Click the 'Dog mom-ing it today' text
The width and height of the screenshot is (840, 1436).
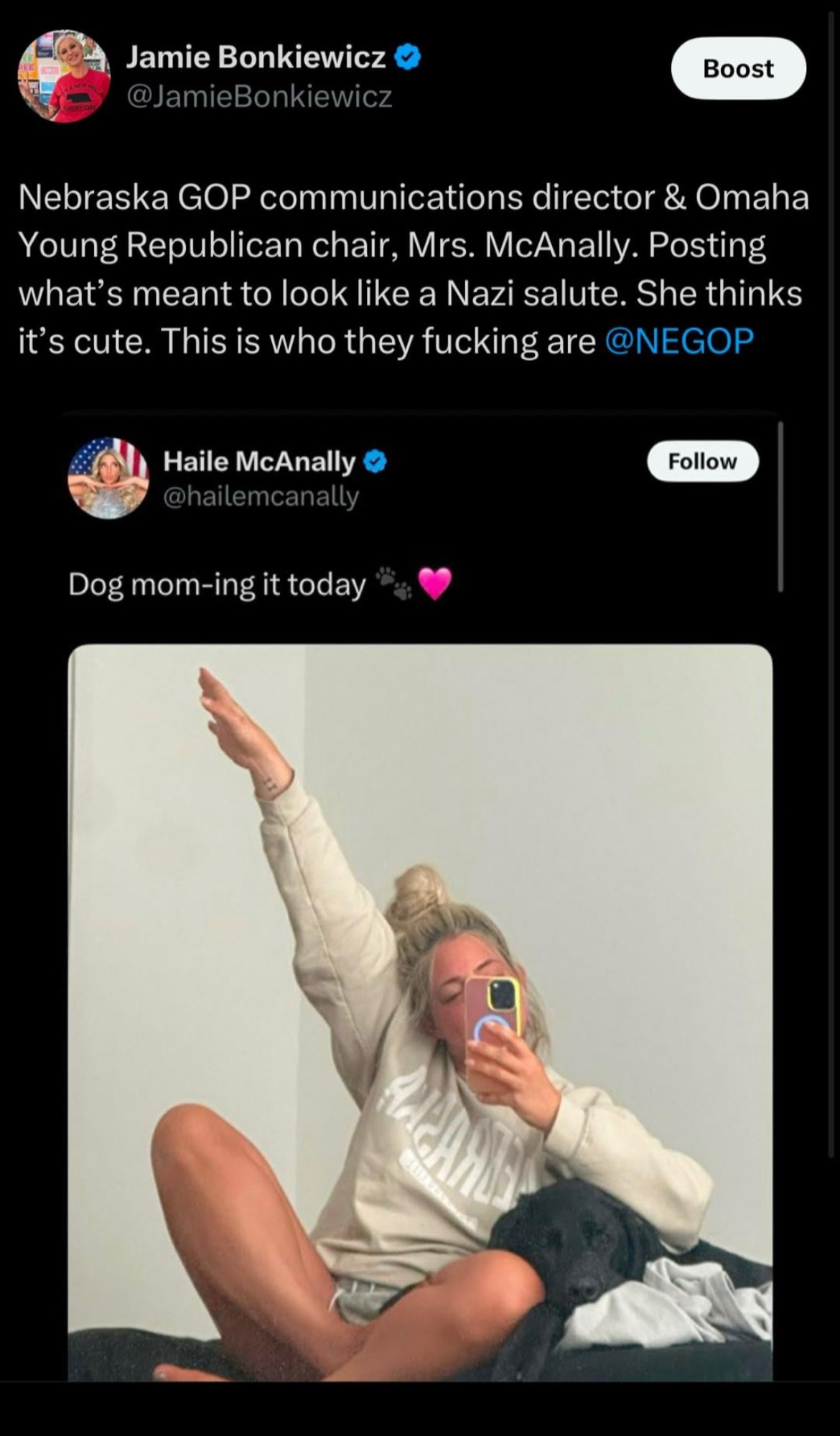217,585
